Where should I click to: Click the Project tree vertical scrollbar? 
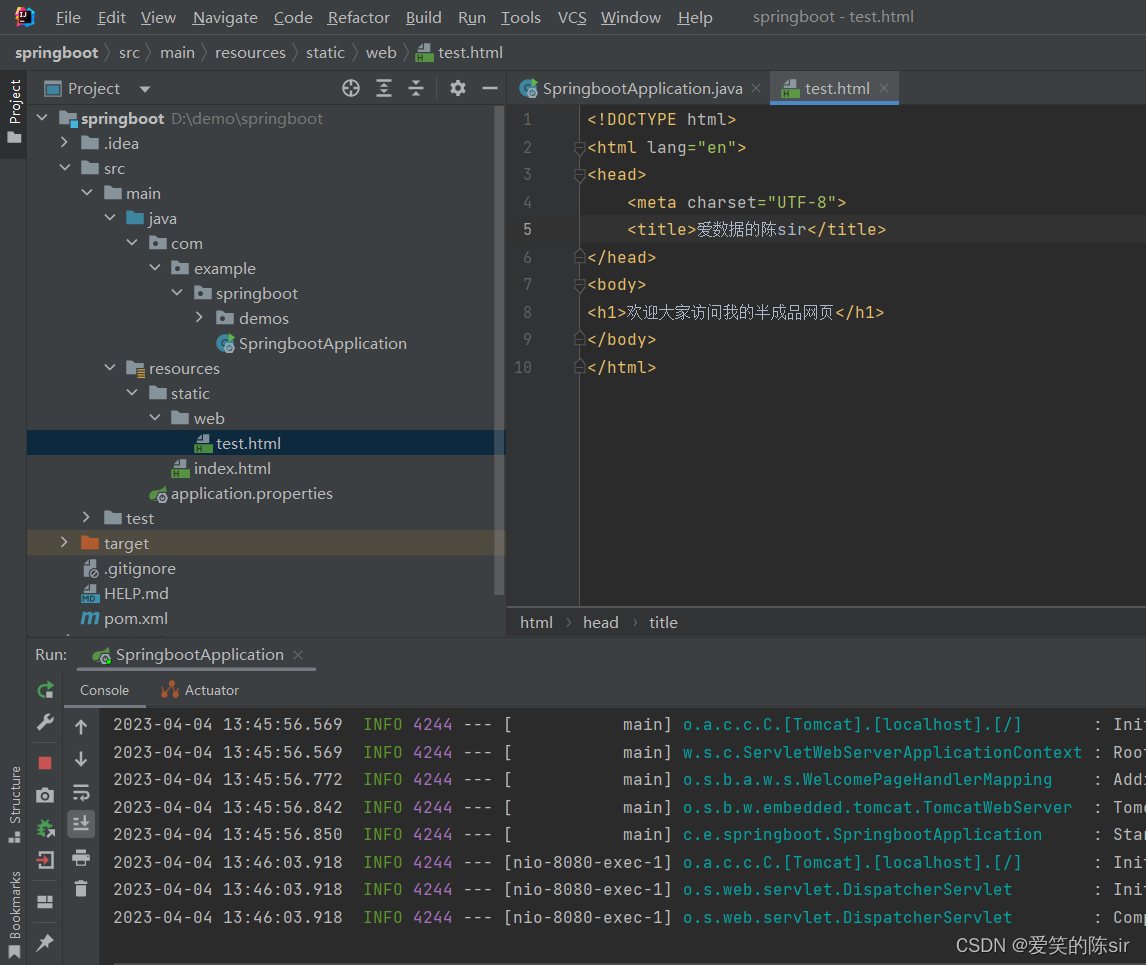[499, 351]
